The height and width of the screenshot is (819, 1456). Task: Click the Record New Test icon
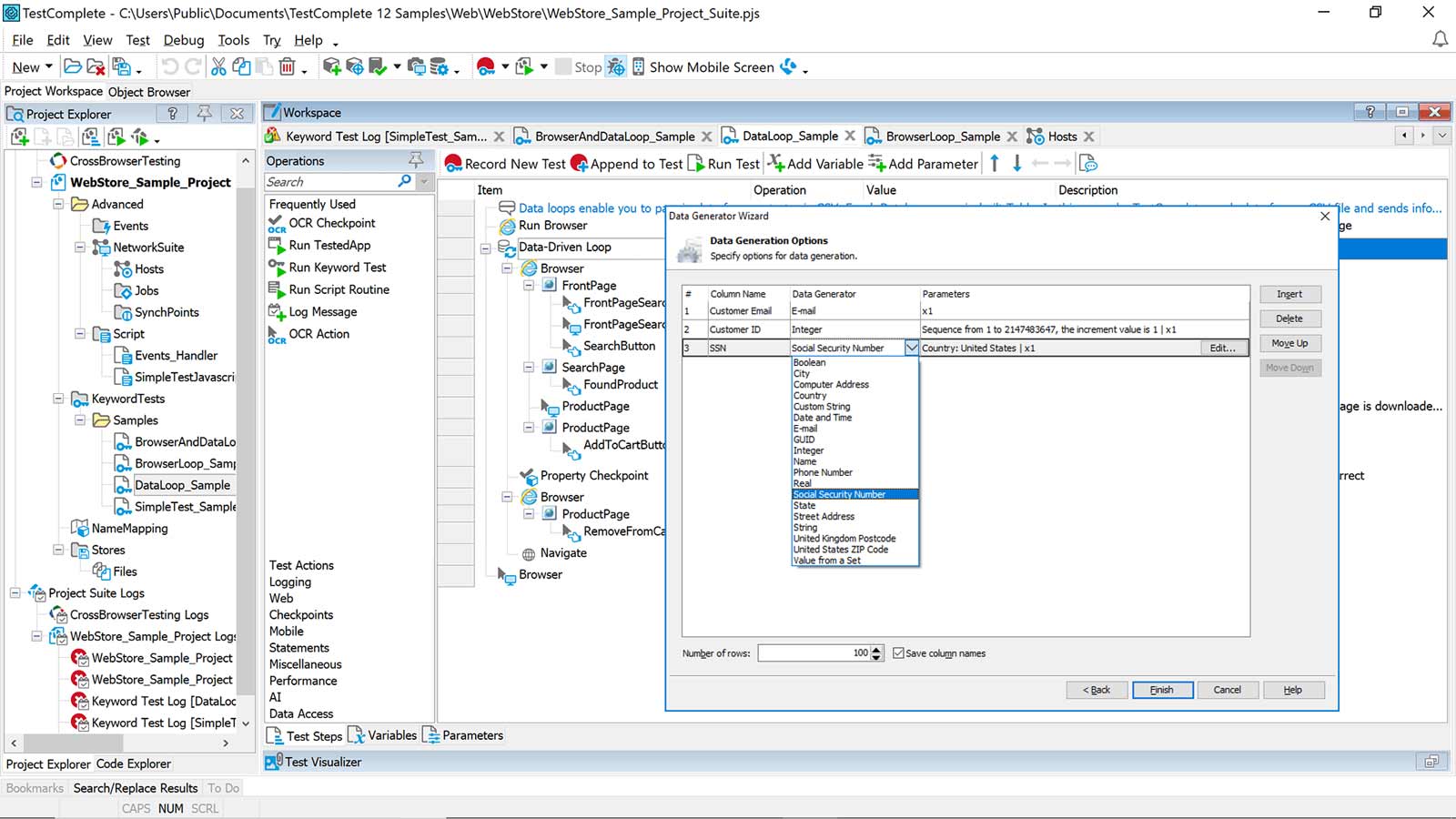click(x=453, y=164)
